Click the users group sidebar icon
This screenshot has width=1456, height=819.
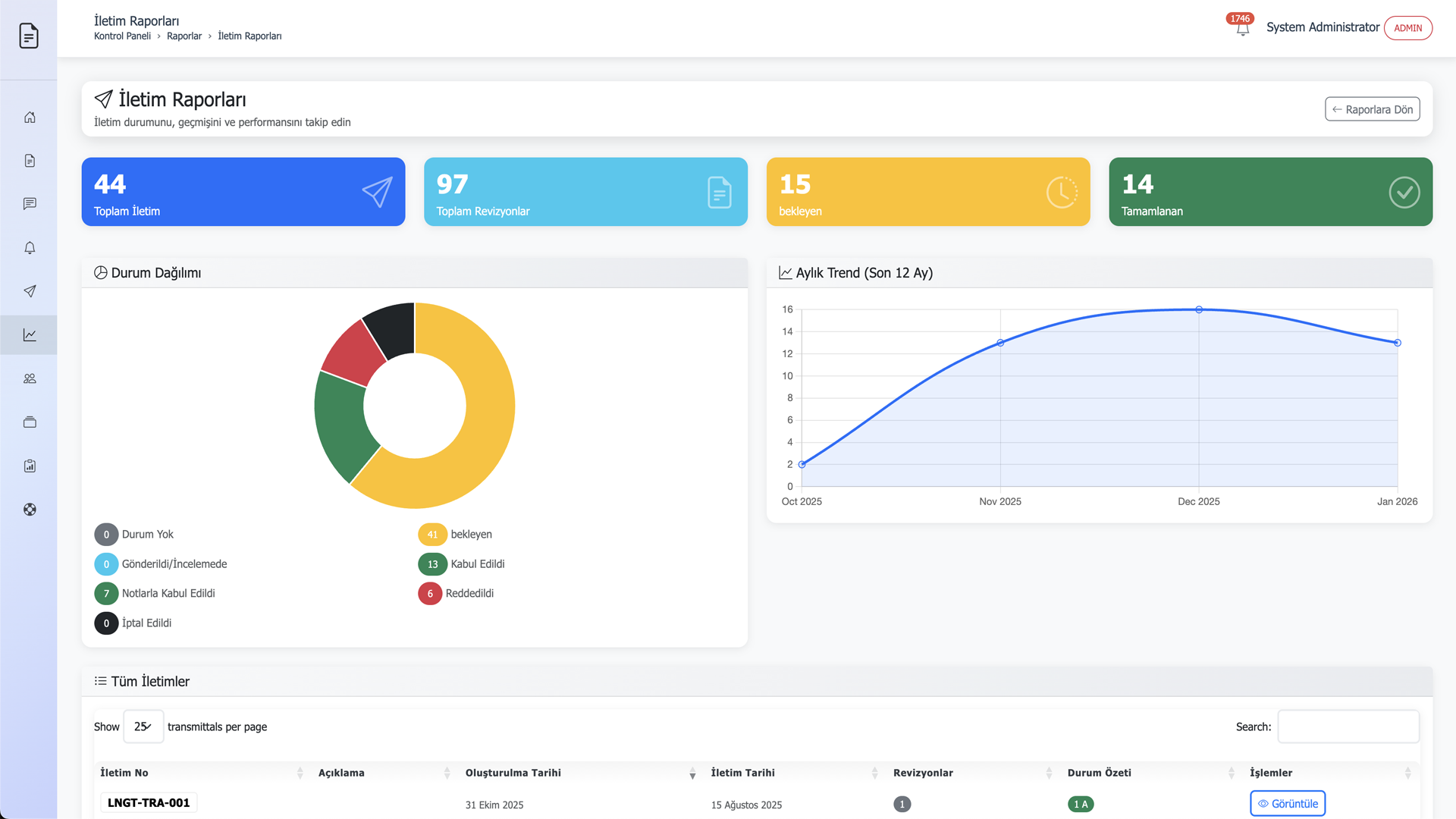30,378
